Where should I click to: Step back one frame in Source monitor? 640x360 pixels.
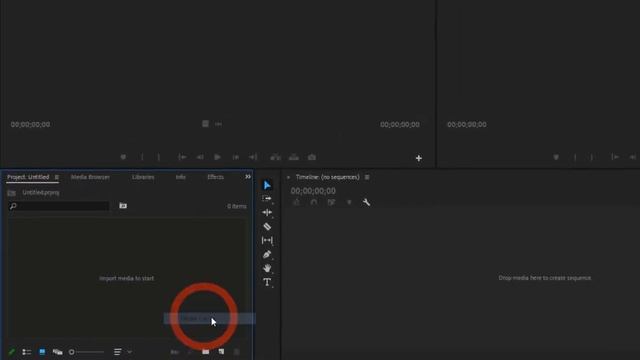point(200,157)
